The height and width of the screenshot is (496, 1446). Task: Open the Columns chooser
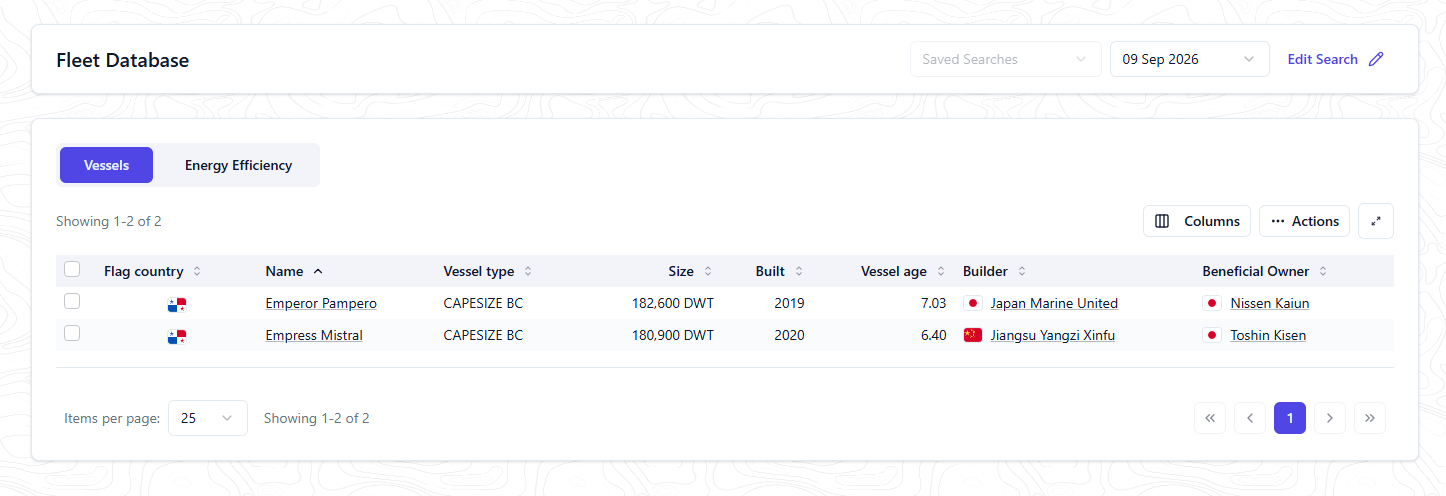tap(1197, 221)
